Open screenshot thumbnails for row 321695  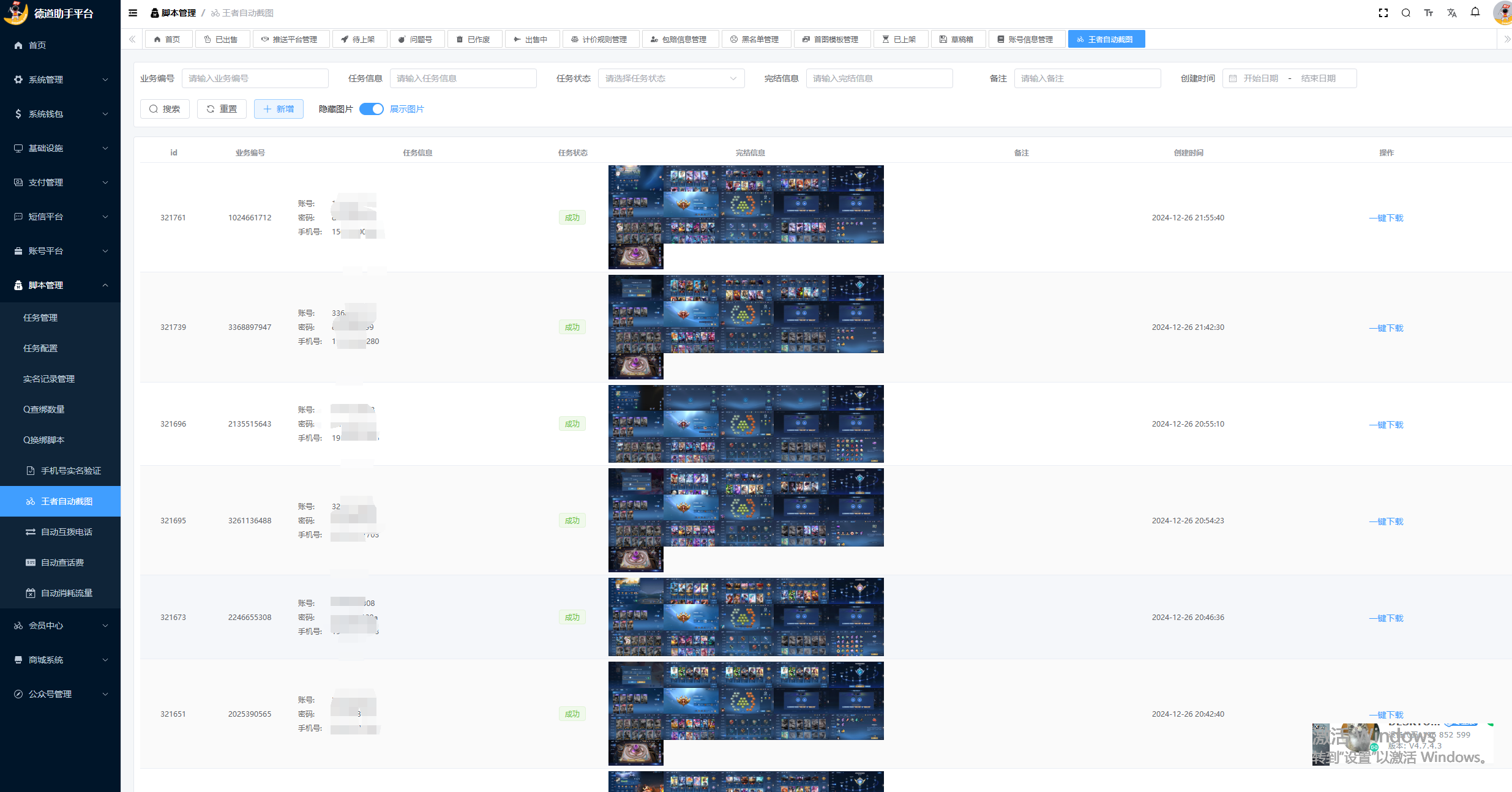point(746,520)
